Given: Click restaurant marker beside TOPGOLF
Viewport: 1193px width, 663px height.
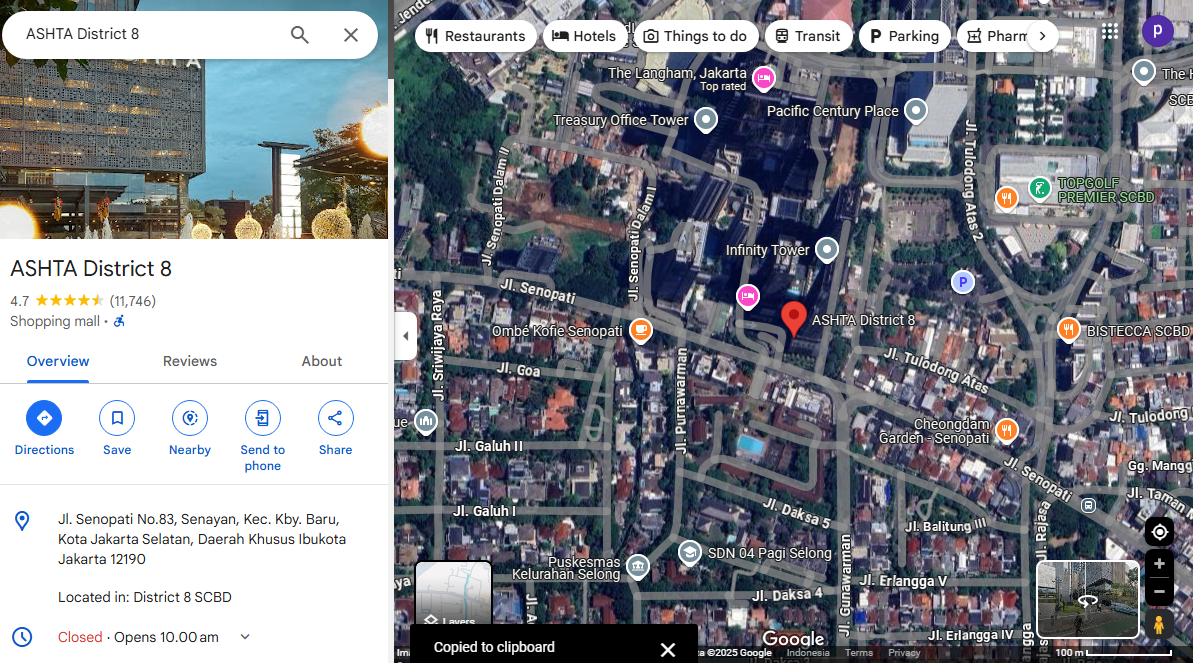Looking at the screenshot, I should [x=1007, y=199].
